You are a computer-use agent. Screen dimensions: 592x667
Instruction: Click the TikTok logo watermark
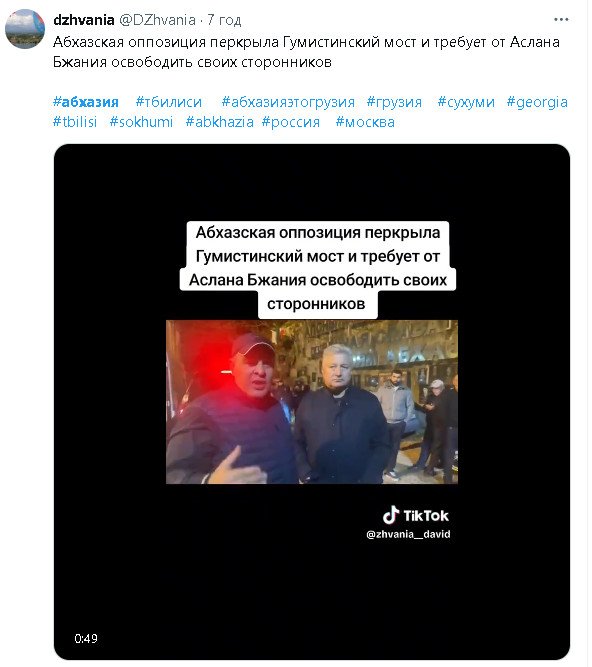coord(416,515)
